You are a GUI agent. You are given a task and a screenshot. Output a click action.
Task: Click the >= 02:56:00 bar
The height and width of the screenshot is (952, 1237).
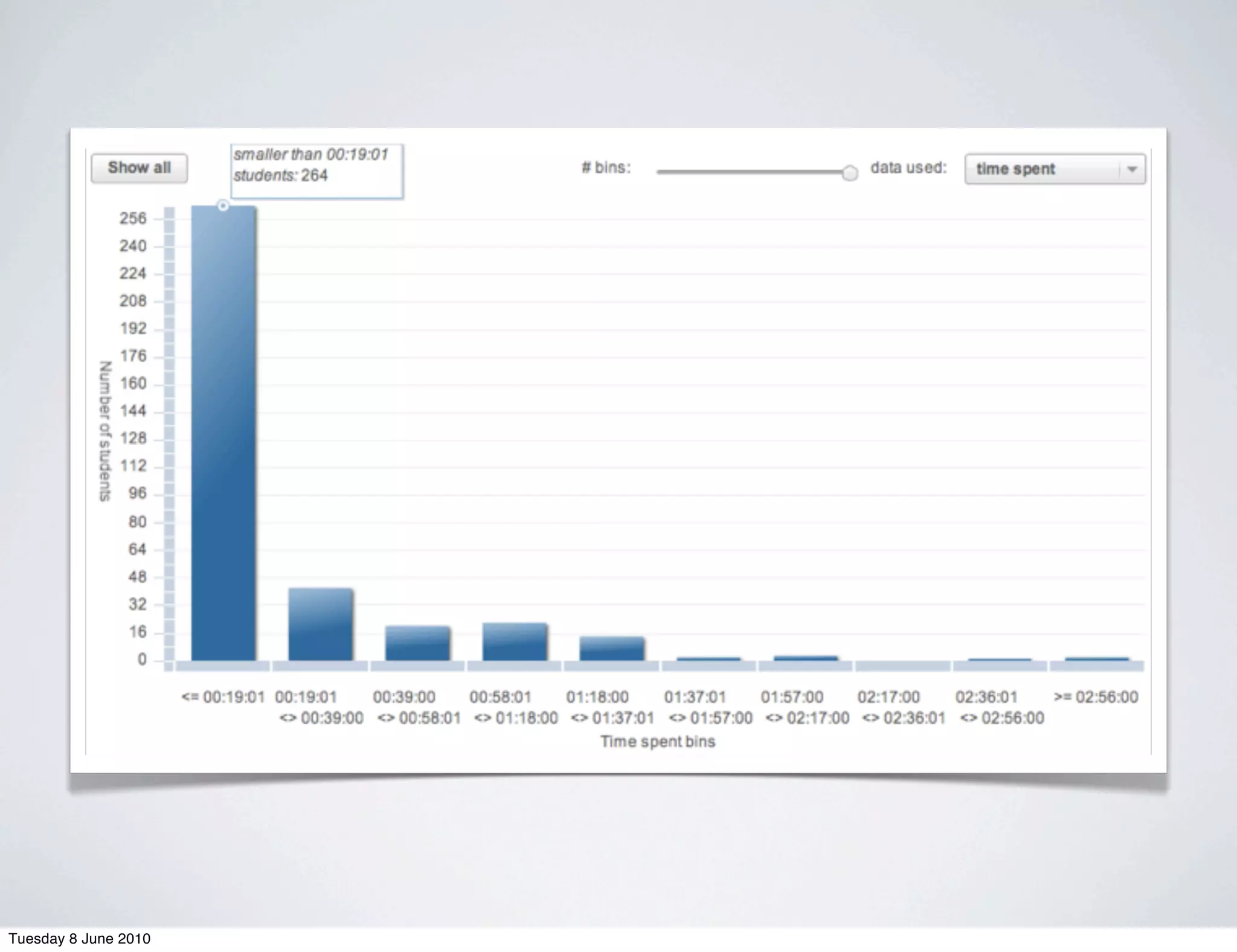(x=1096, y=659)
